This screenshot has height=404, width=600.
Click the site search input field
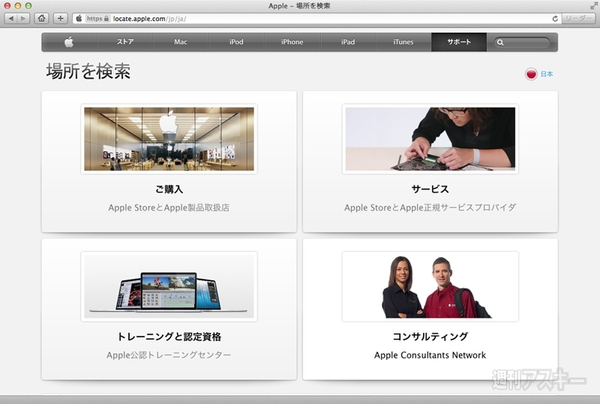click(x=522, y=42)
